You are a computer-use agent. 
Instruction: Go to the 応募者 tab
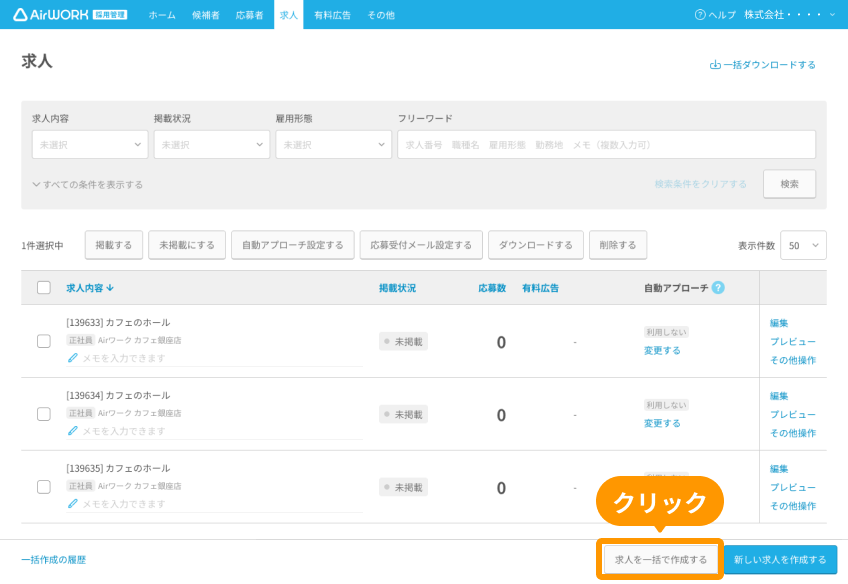coord(249,15)
